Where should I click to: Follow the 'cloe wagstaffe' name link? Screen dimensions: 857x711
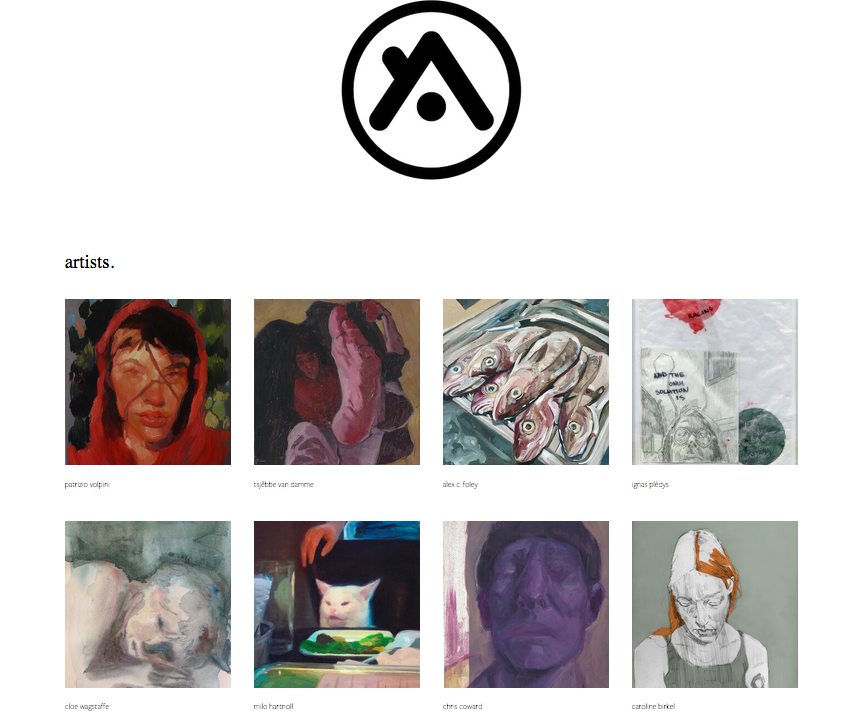tap(86, 706)
